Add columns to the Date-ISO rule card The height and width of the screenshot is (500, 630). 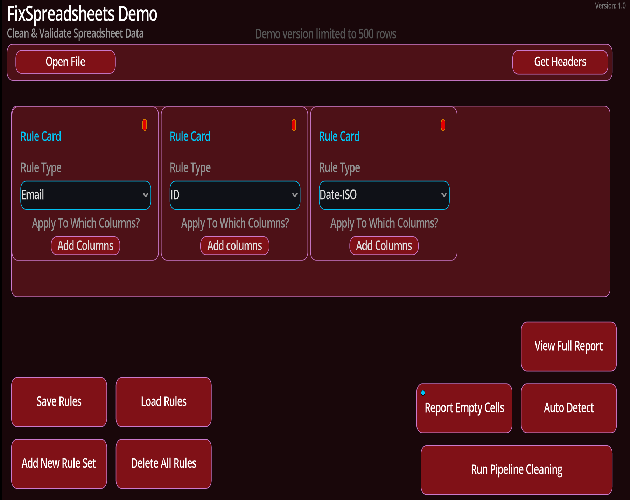pyautogui.click(x=384, y=246)
